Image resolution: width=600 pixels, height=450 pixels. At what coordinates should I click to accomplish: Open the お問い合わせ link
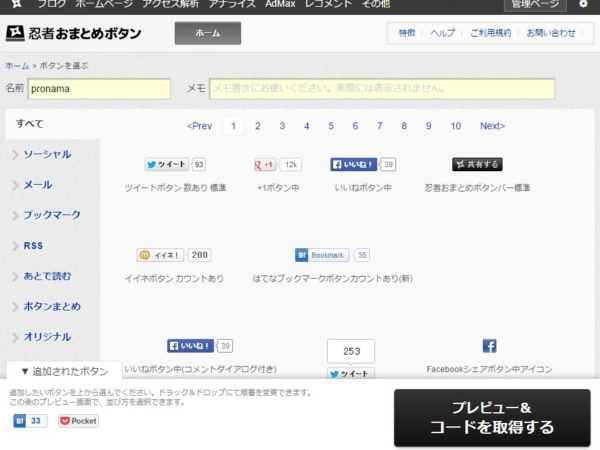551,33
